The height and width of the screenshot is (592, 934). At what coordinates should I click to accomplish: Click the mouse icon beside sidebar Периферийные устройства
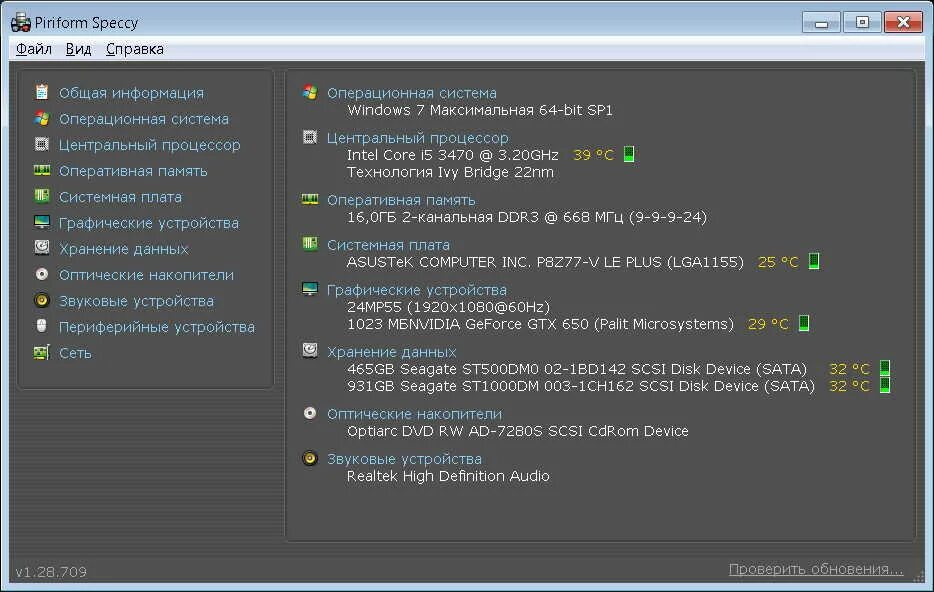[42, 326]
